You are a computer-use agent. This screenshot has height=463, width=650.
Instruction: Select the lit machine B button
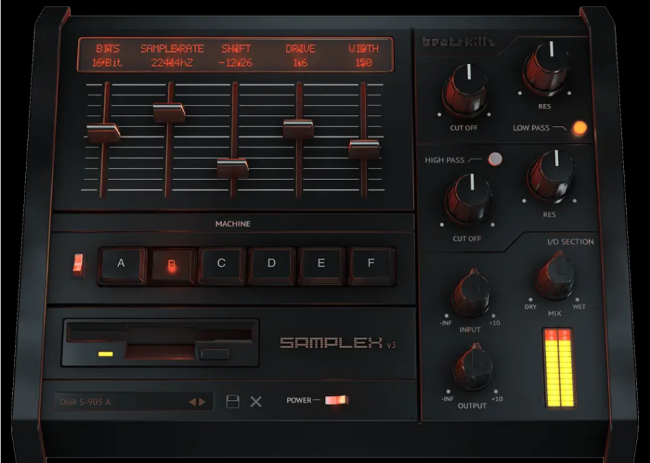[172, 266]
